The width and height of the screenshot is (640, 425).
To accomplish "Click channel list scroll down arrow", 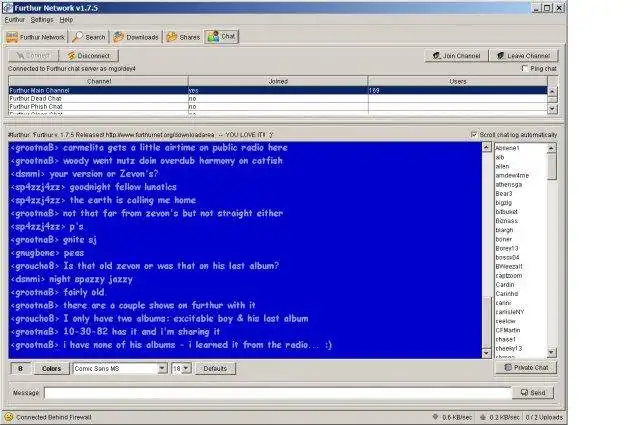I will tap(552, 109).
